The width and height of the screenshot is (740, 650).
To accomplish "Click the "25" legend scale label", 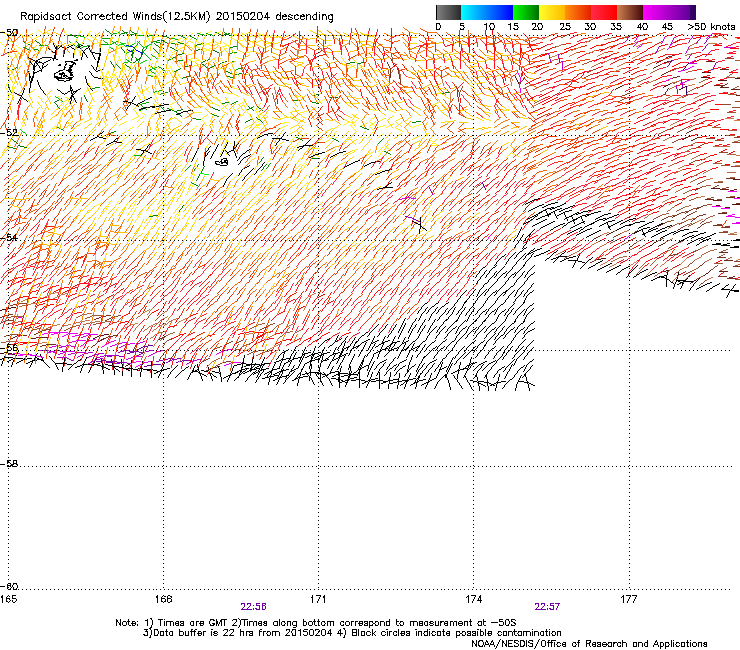I will point(565,27).
